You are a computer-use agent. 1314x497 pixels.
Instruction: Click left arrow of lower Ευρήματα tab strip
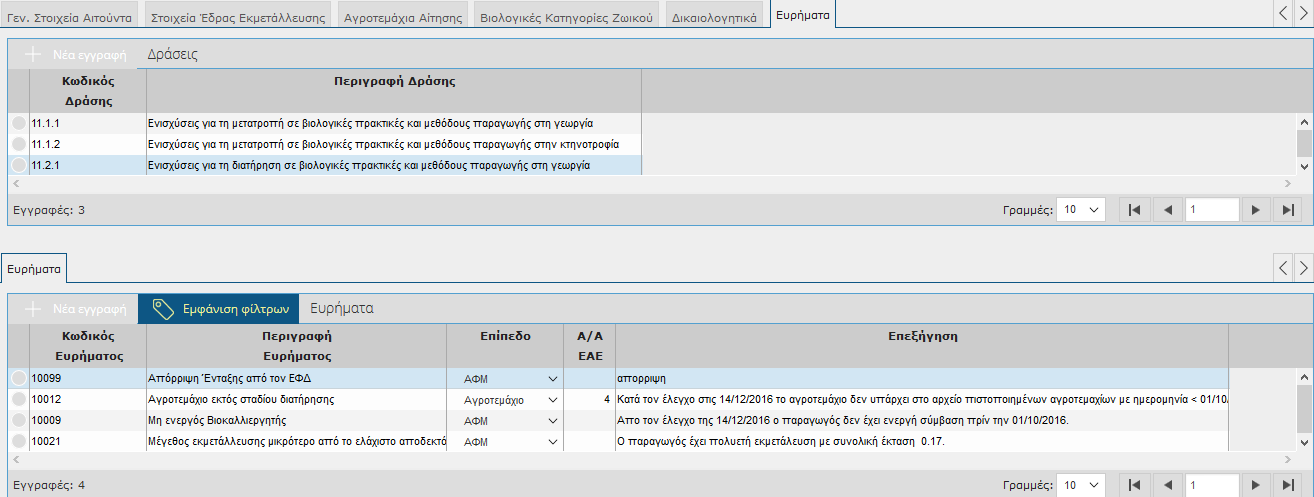click(x=1282, y=267)
